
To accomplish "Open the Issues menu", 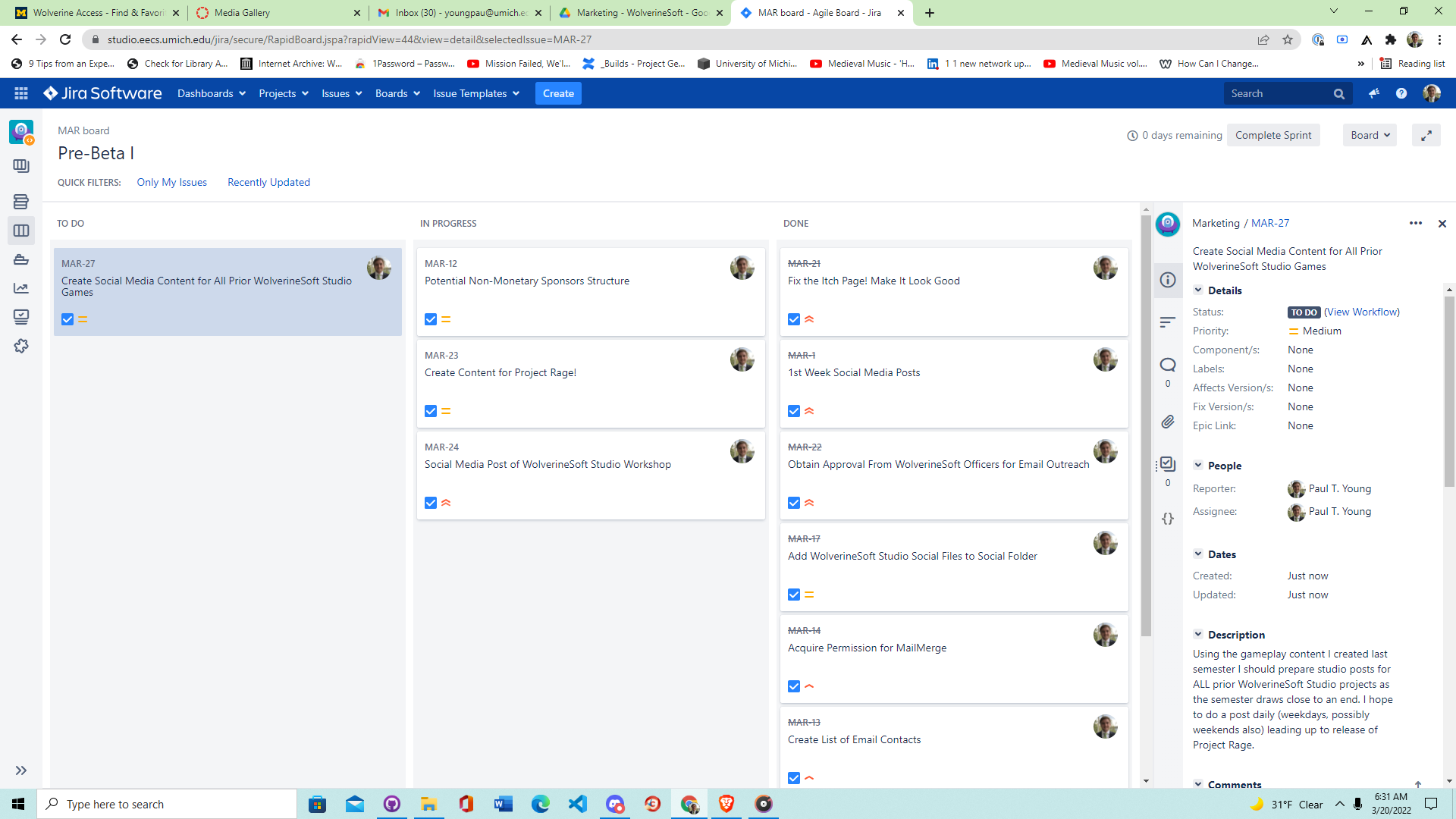I will click(x=341, y=93).
